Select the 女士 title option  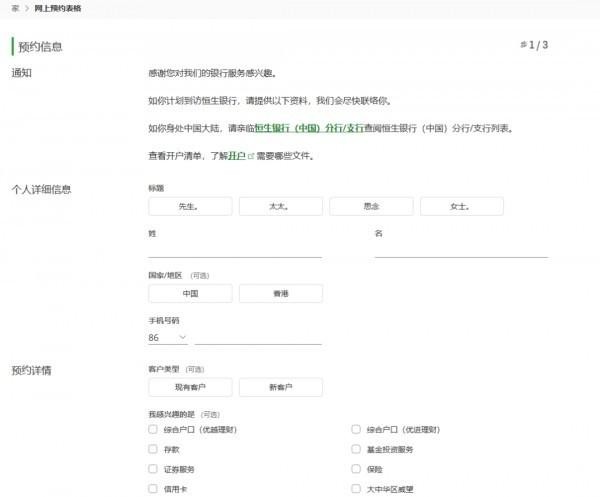[462, 207]
